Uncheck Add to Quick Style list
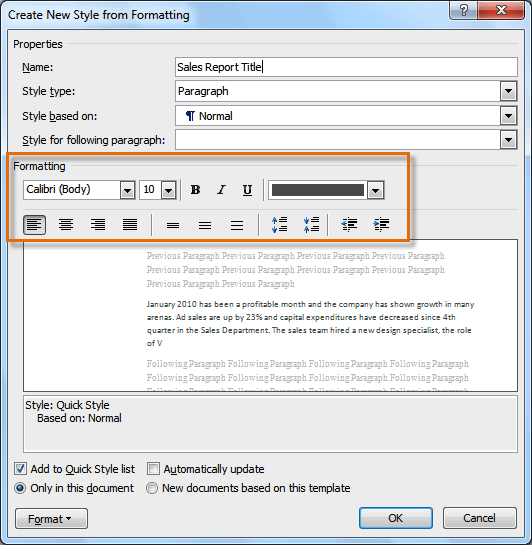Viewport: 532px width, 545px height. pos(20,469)
